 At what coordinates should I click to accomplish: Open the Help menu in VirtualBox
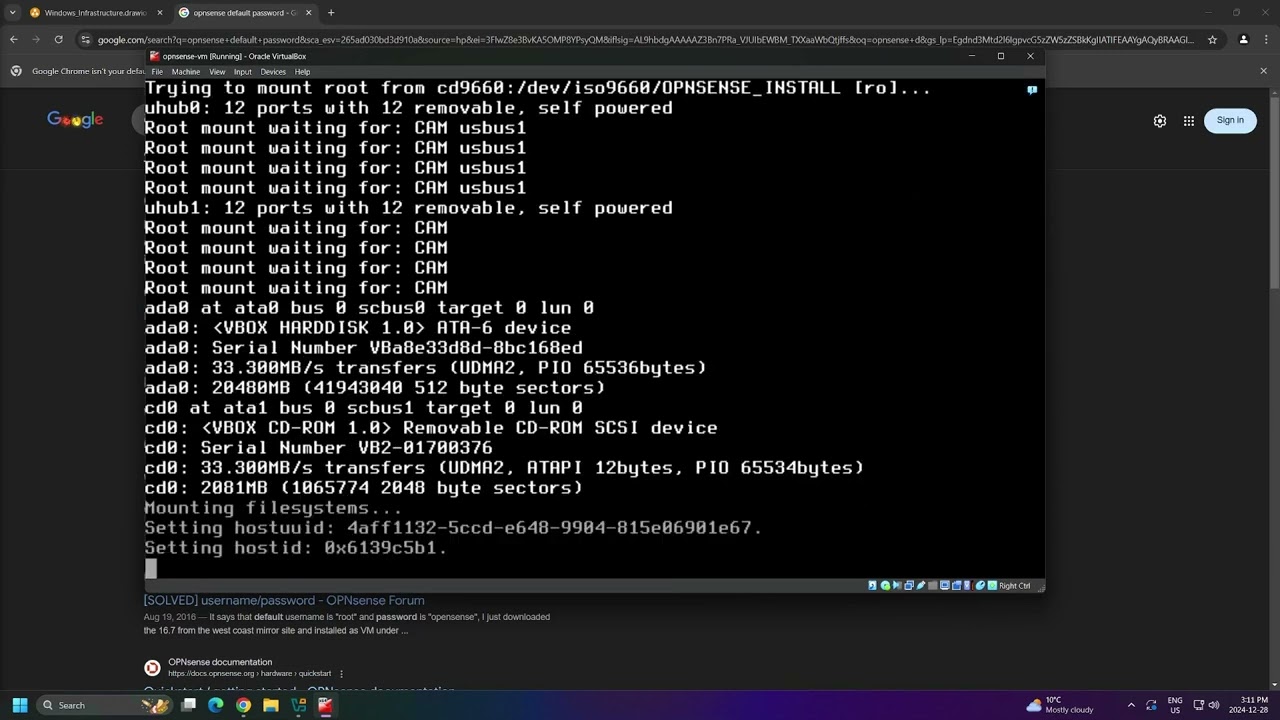tap(302, 72)
